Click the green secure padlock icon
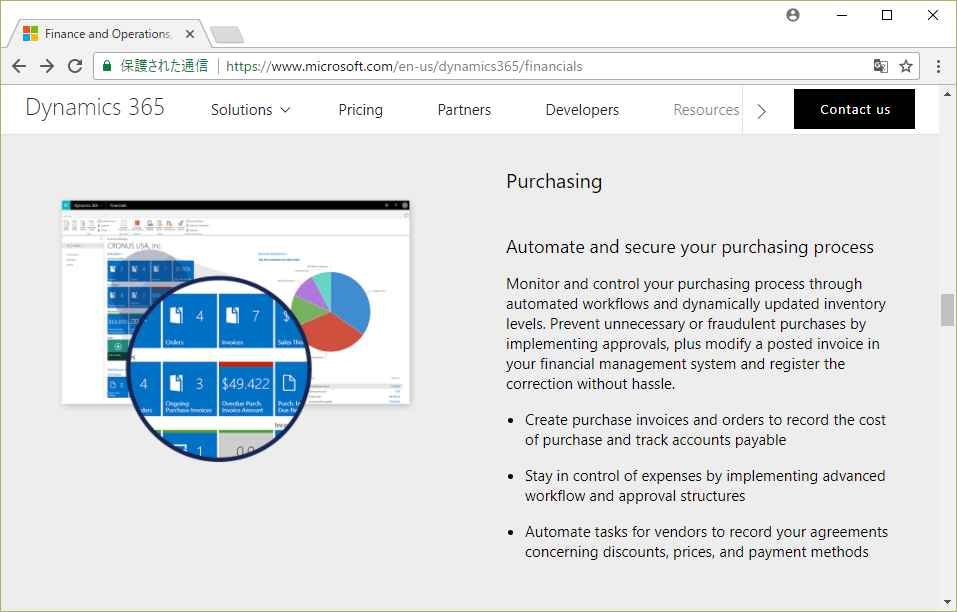957x612 pixels. [107, 66]
